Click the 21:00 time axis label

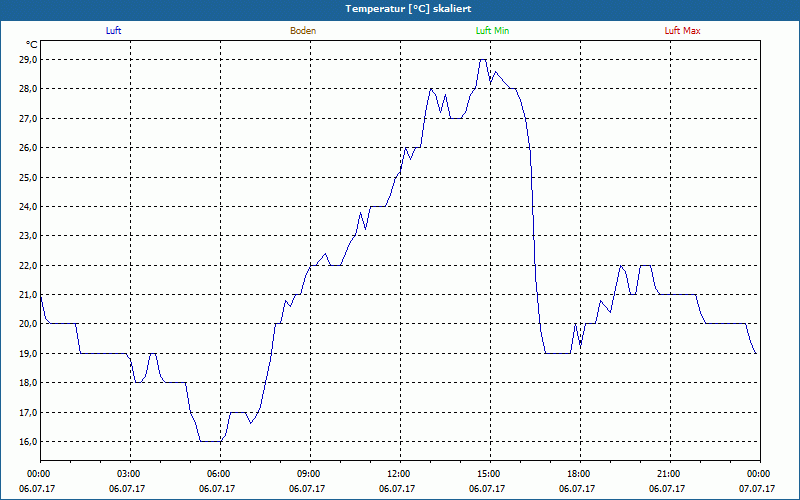[x=670, y=474]
